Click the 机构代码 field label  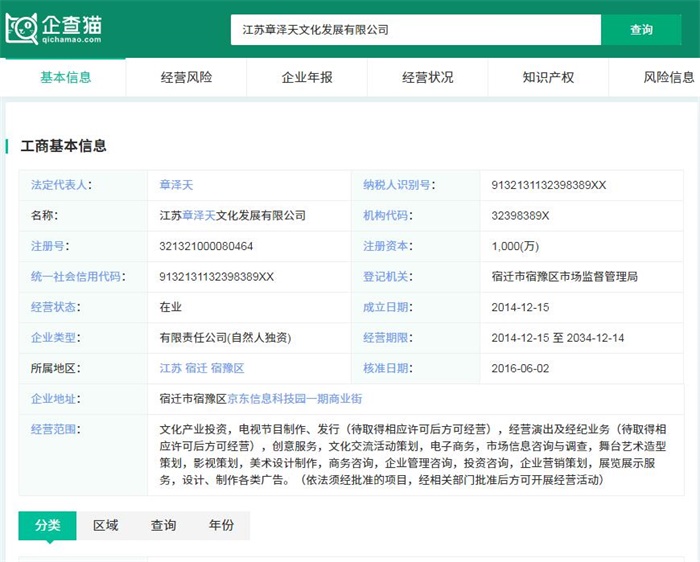pos(388,216)
